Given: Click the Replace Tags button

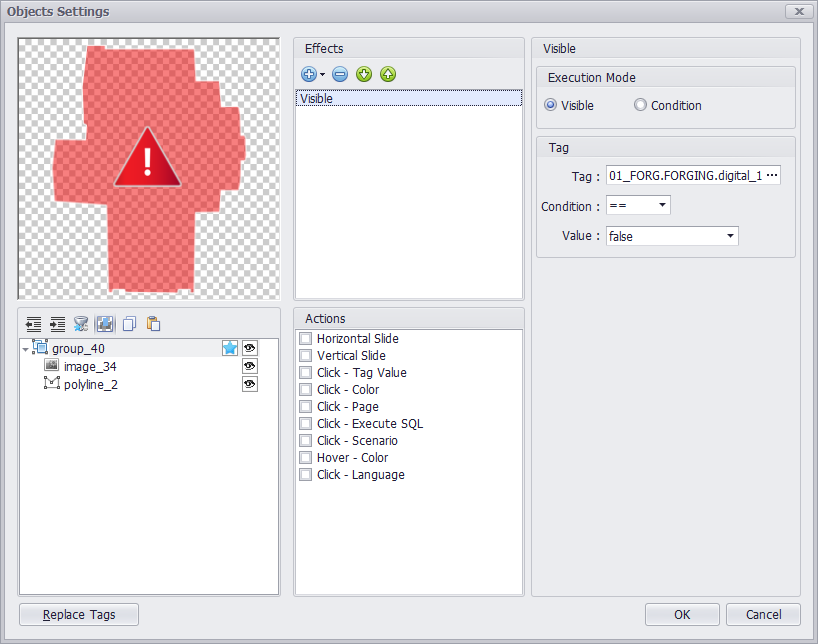Looking at the screenshot, I should tap(79, 614).
